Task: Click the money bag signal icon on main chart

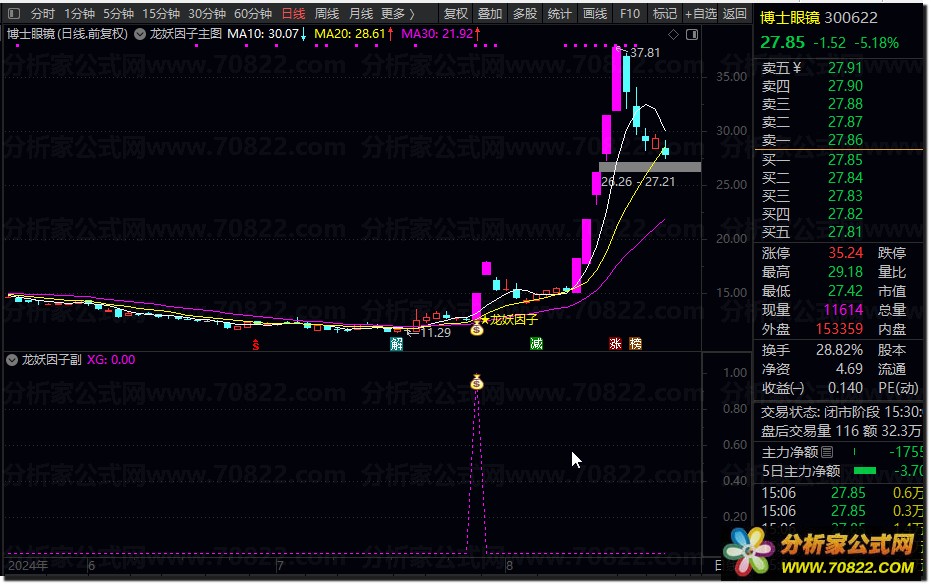Action: point(477,328)
